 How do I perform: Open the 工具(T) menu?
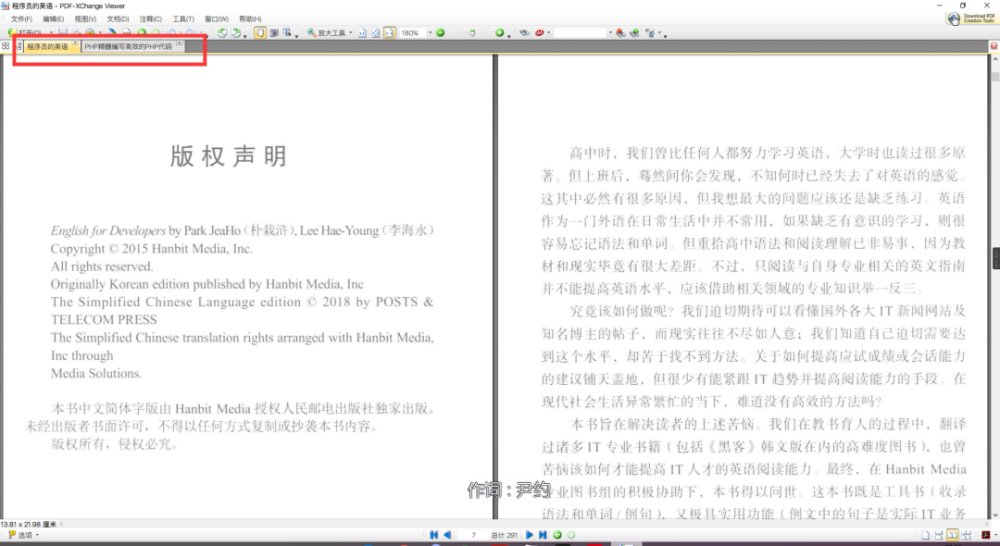(183, 19)
